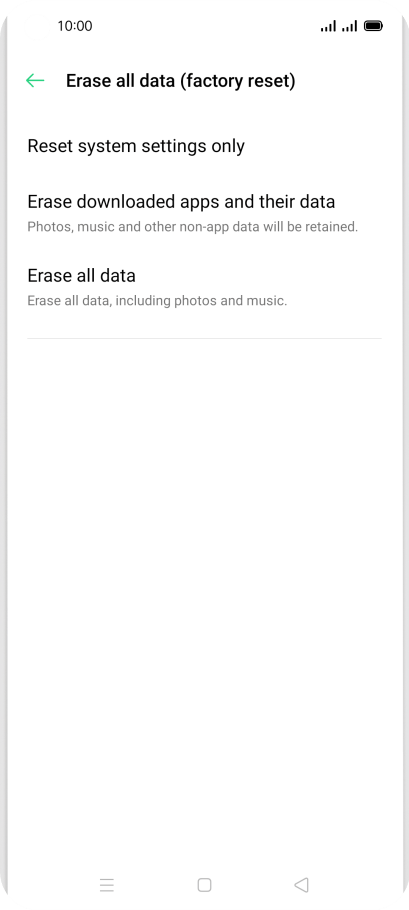The width and height of the screenshot is (409, 910).
Task: Tap the battery icon in status bar
Action: [x=373, y=26]
